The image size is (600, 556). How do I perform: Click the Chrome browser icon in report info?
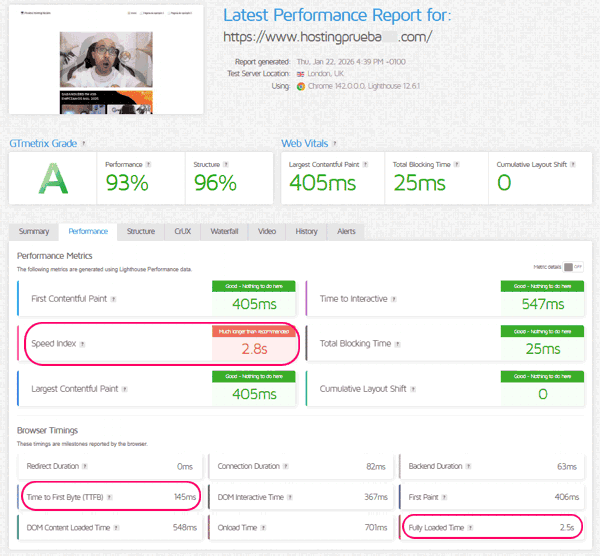coord(300,87)
